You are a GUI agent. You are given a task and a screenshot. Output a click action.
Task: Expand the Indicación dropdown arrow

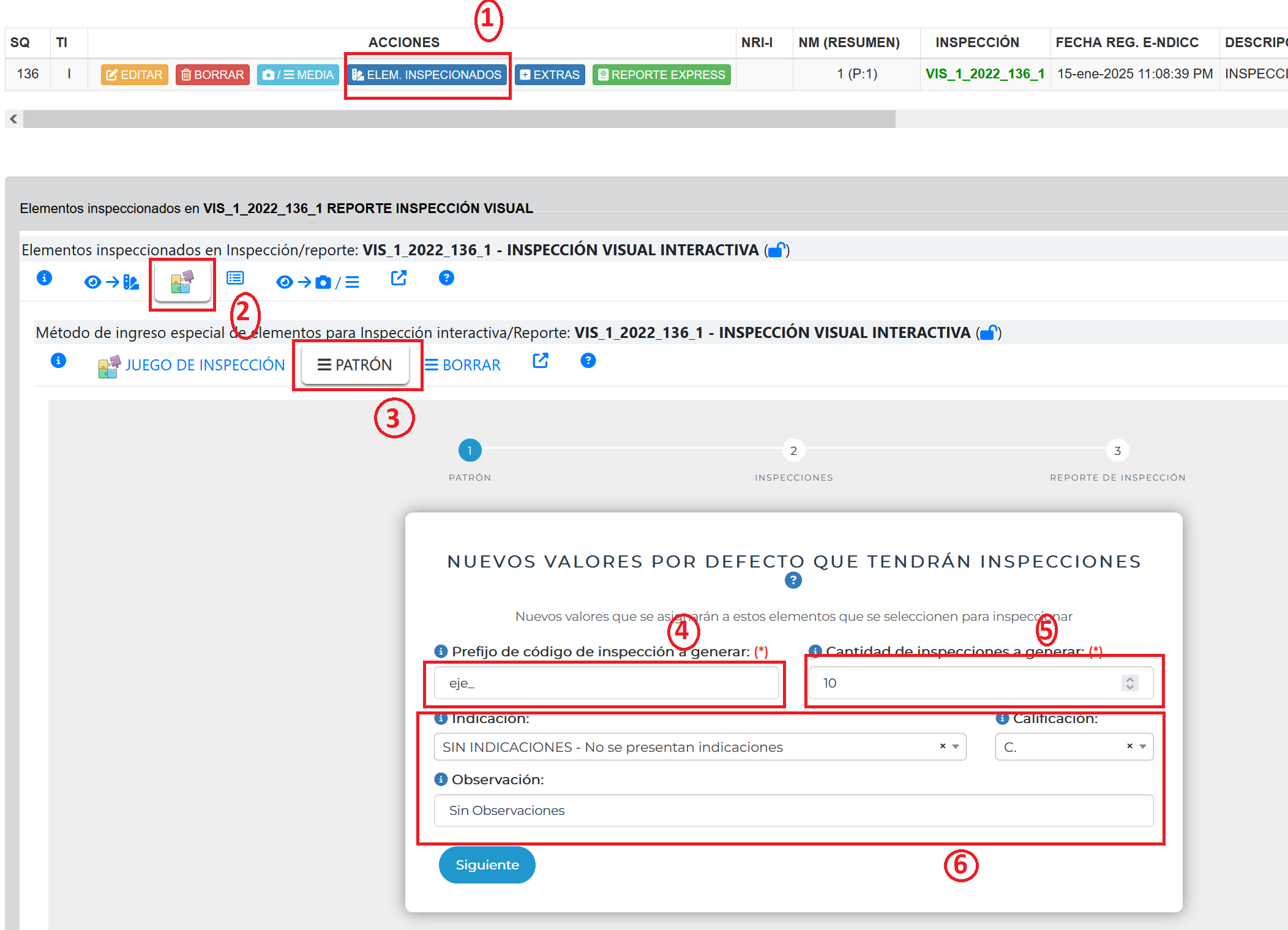point(956,746)
